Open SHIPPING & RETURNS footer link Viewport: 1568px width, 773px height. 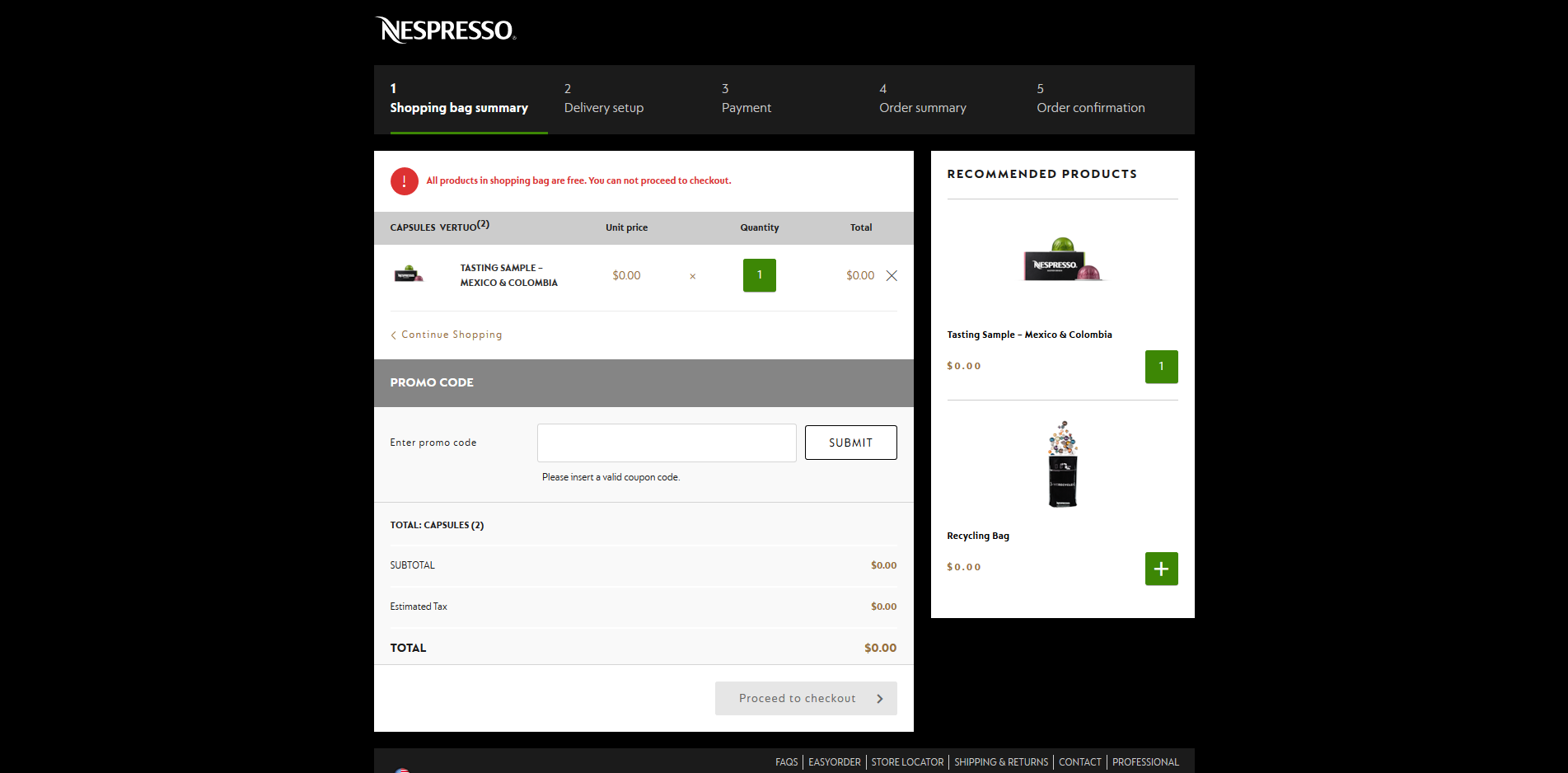pos(1001,762)
